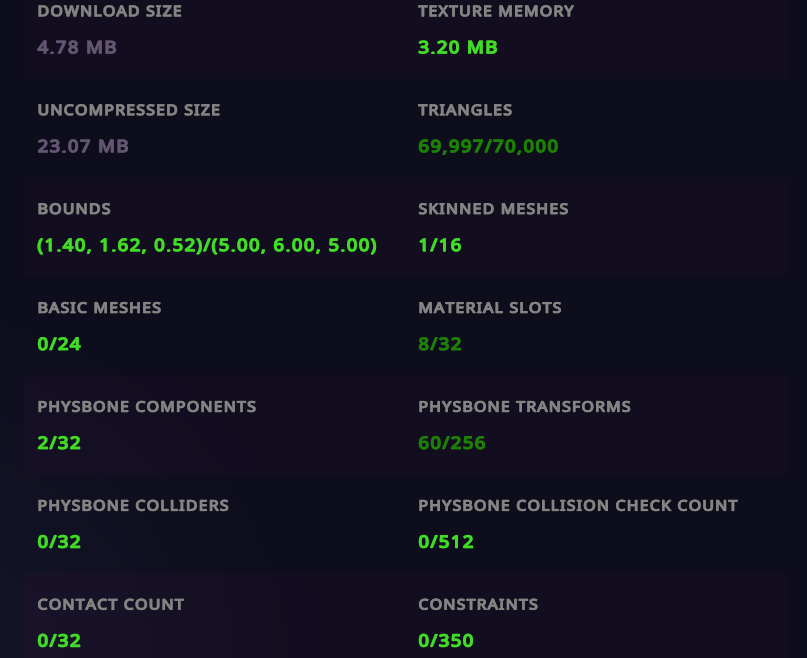This screenshot has height=658, width=807.
Task: Click the 1/16 skinned meshes value
Action: pos(440,245)
